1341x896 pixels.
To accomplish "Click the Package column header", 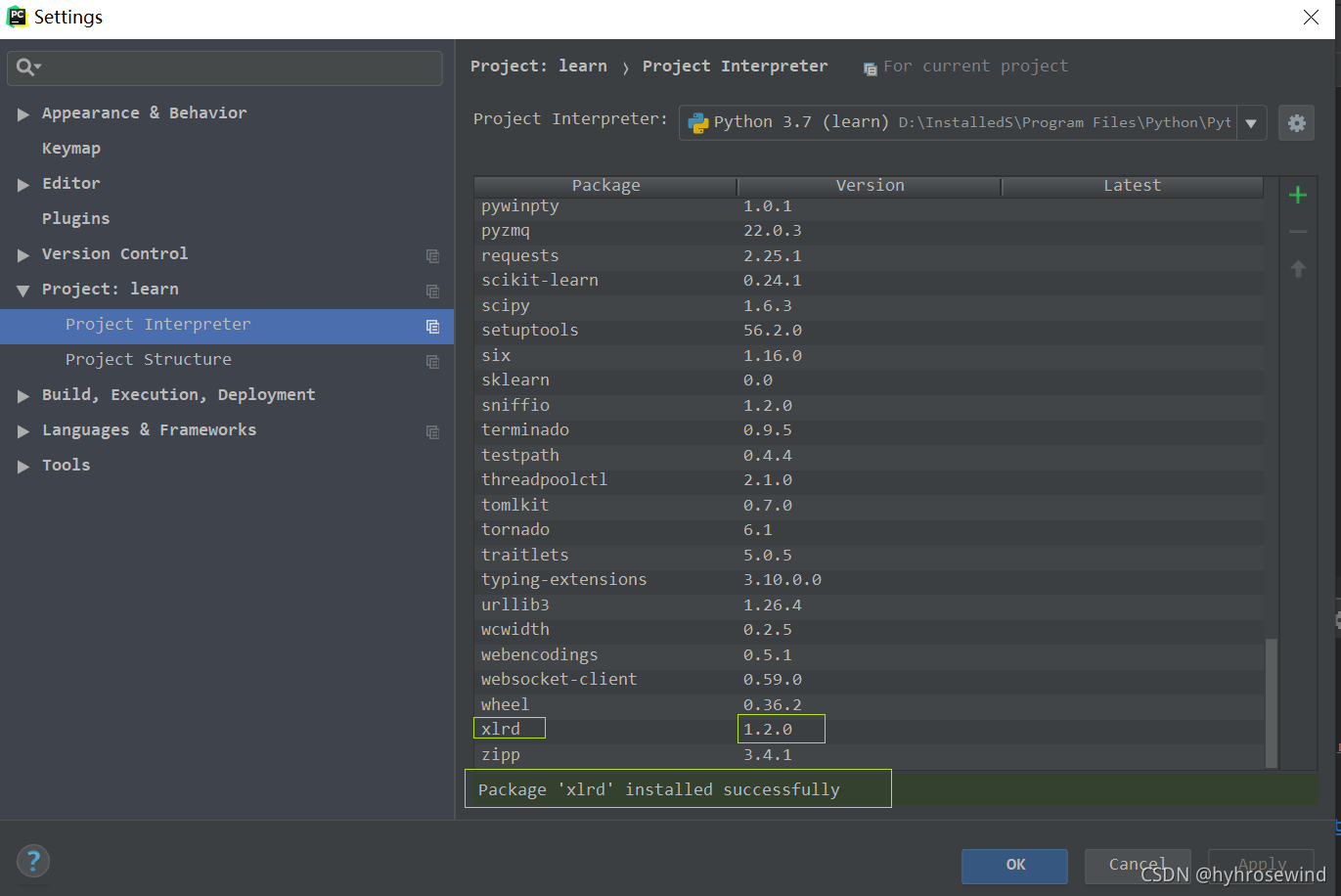I will click(x=605, y=186).
